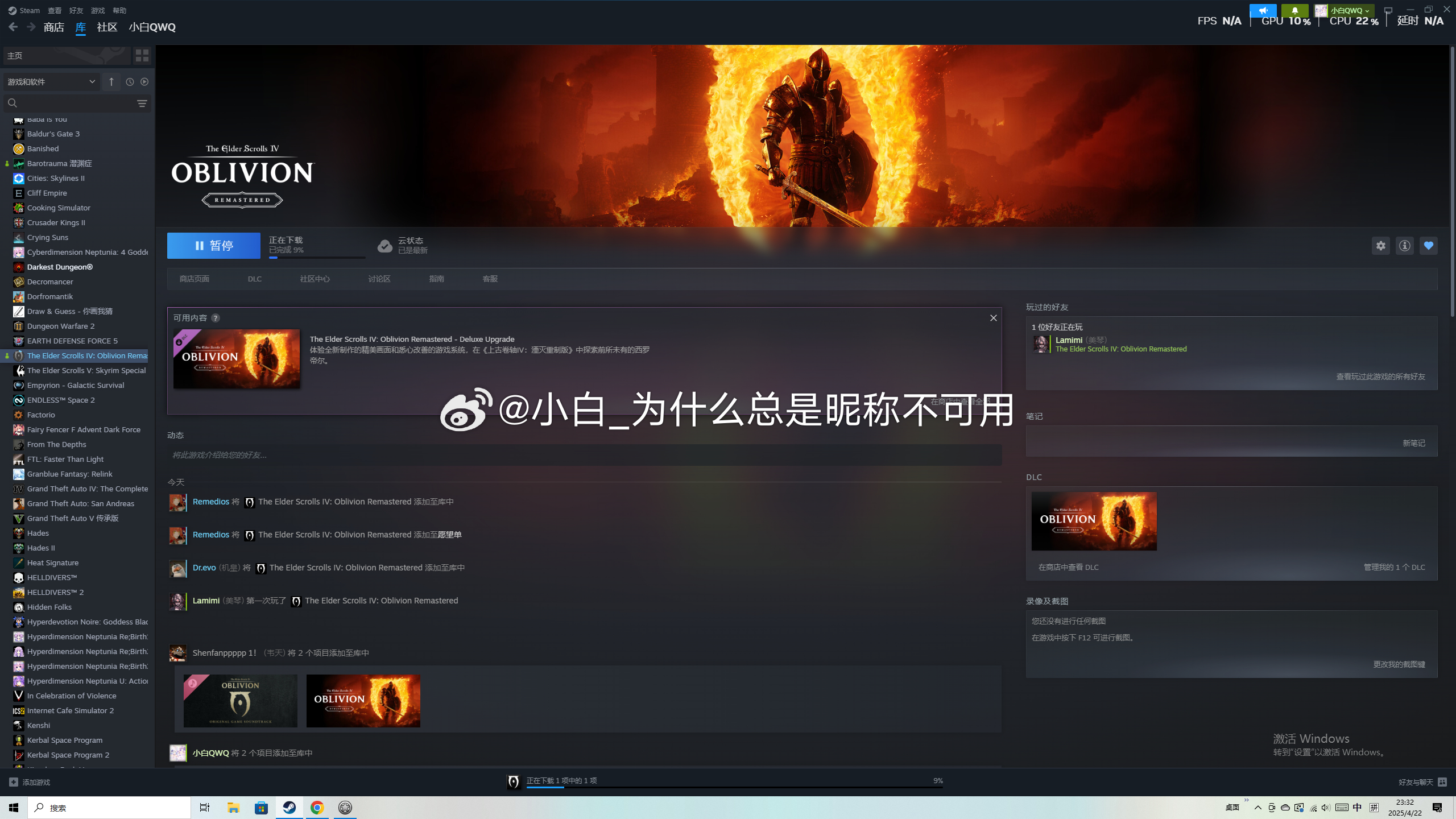
Task: Open game settings gear icon
Action: (x=1380, y=246)
